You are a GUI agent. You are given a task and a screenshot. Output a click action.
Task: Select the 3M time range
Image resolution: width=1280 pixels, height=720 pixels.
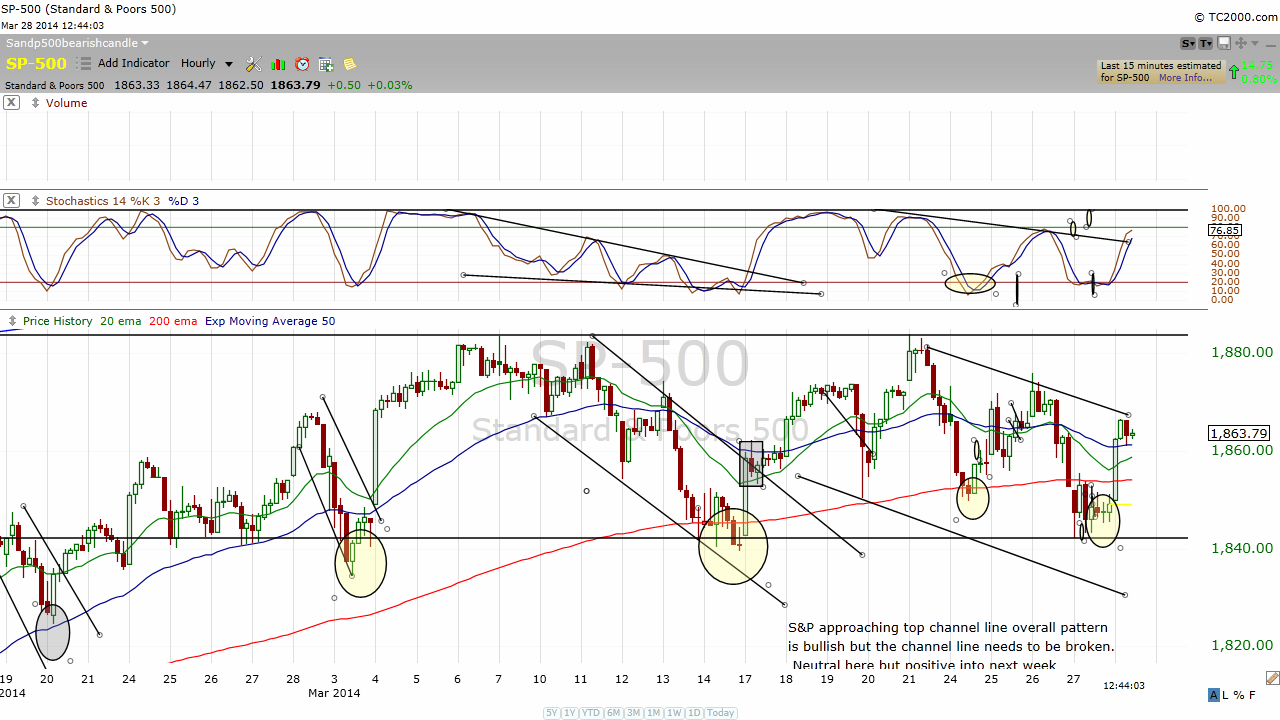633,713
